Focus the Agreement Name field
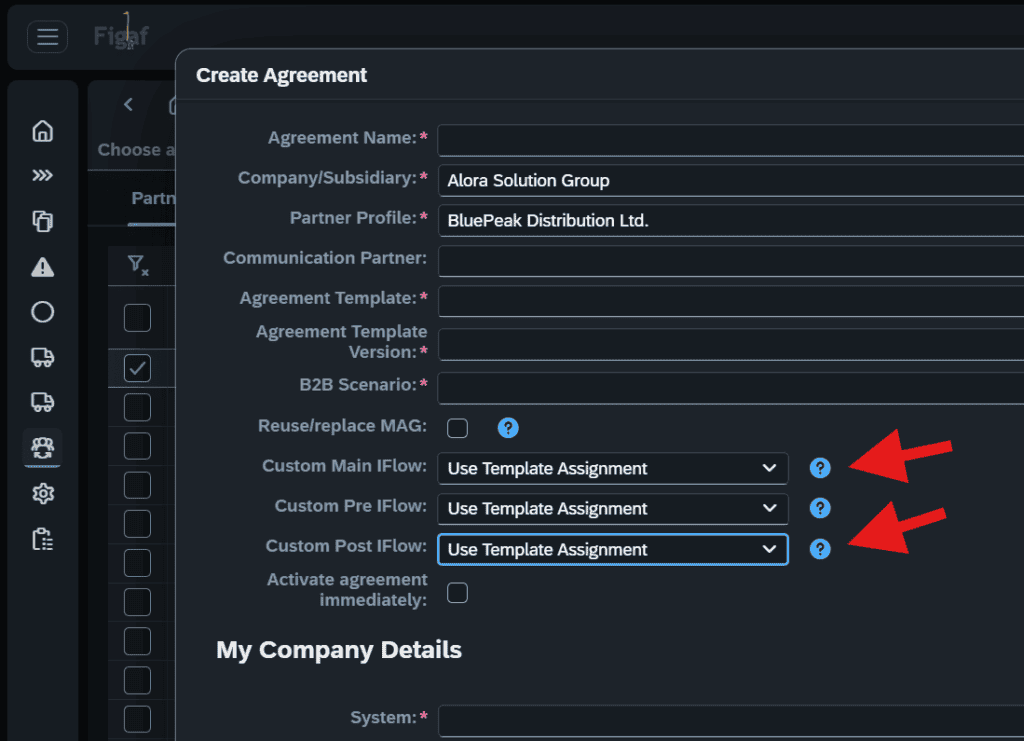The image size is (1024, 741). (x=731, y=140)
